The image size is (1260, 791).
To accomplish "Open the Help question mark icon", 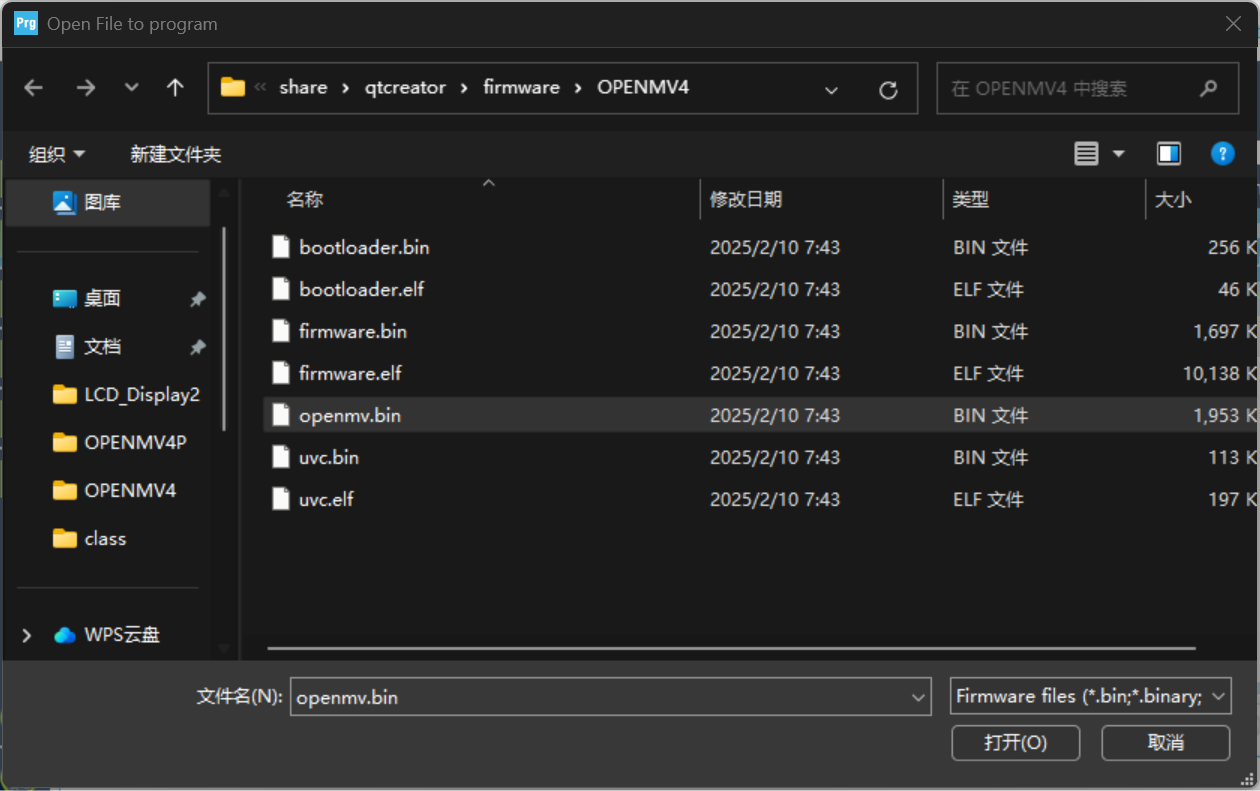I will [x=1222, y=153].
